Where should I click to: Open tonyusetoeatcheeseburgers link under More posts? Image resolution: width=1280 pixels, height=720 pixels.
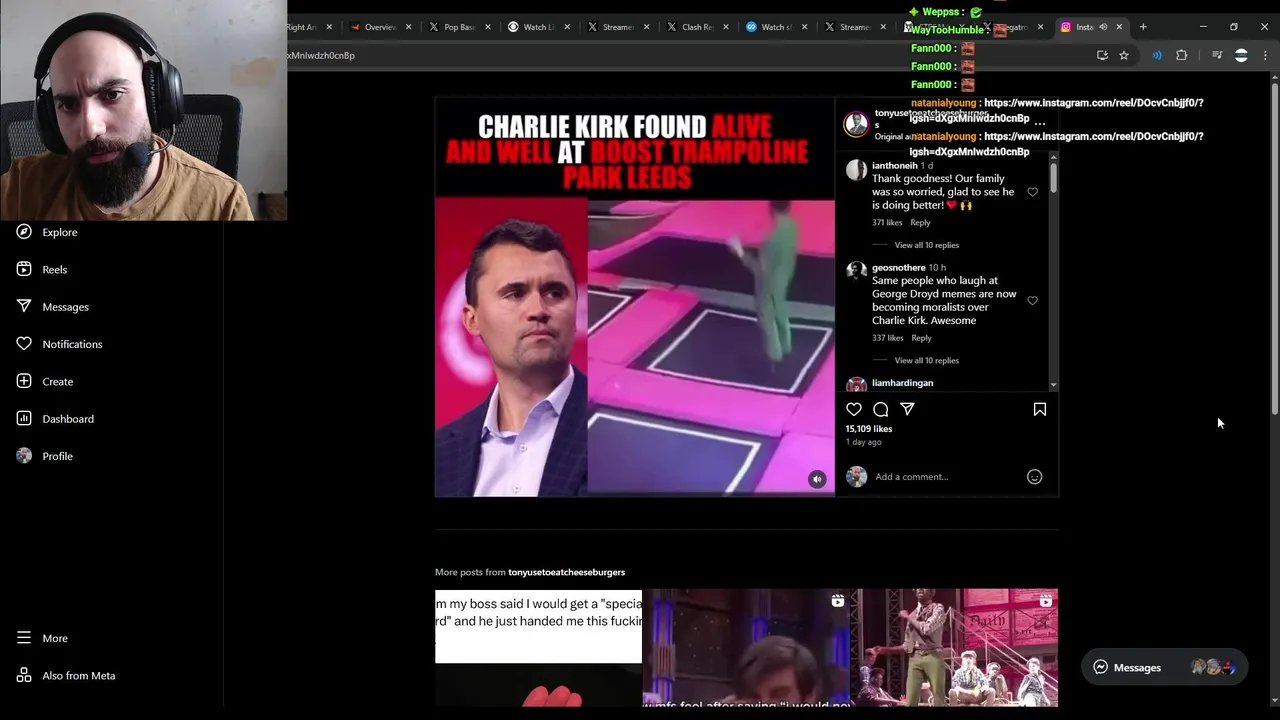pos(566,572)
